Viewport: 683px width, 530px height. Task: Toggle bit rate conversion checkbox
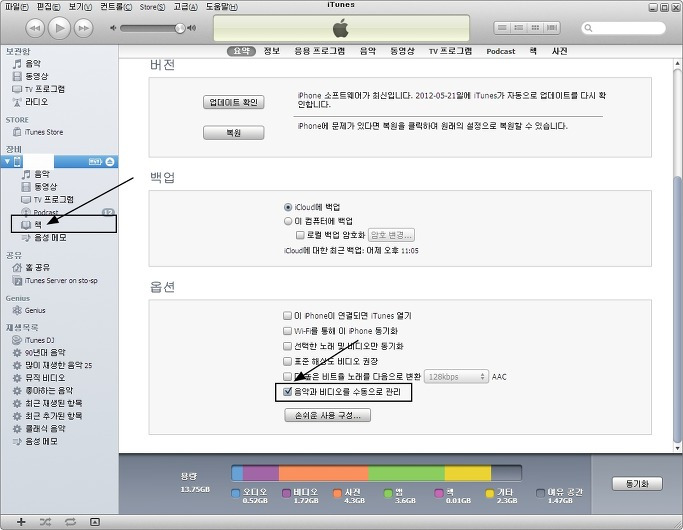287,377
